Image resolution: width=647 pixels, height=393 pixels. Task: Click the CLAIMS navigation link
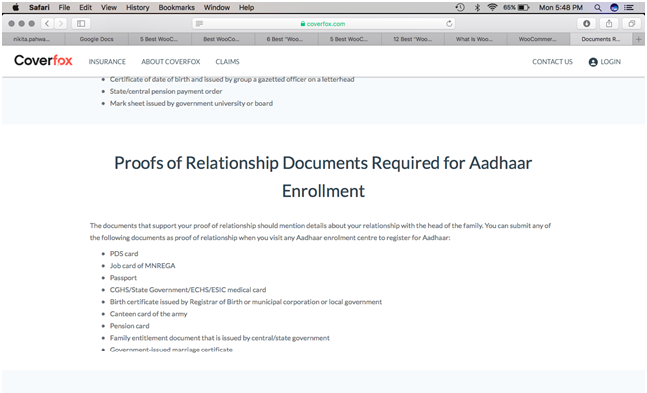[x=227, y=62]
